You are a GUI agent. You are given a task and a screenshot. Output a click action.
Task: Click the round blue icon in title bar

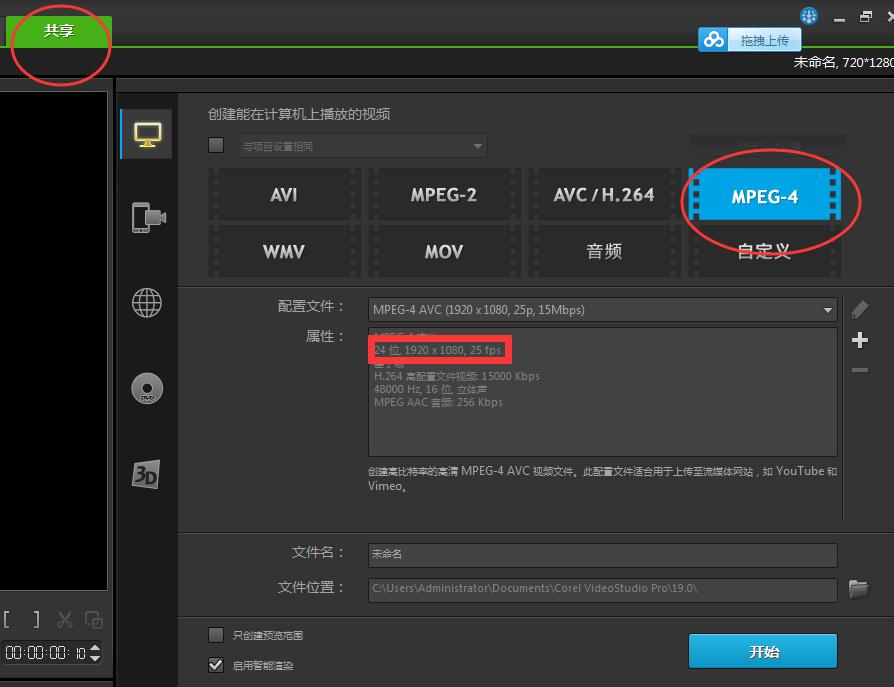808,16
